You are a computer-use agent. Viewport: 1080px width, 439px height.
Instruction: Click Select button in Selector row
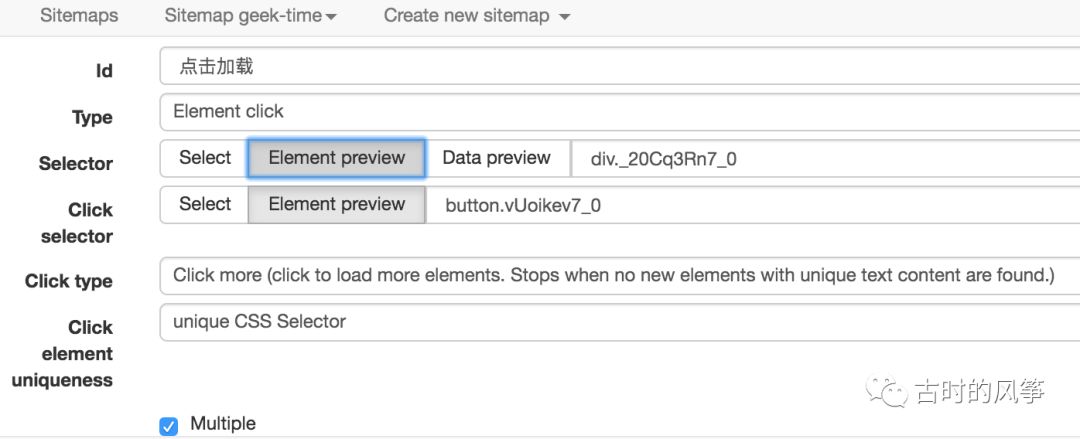tap(205, 158)
